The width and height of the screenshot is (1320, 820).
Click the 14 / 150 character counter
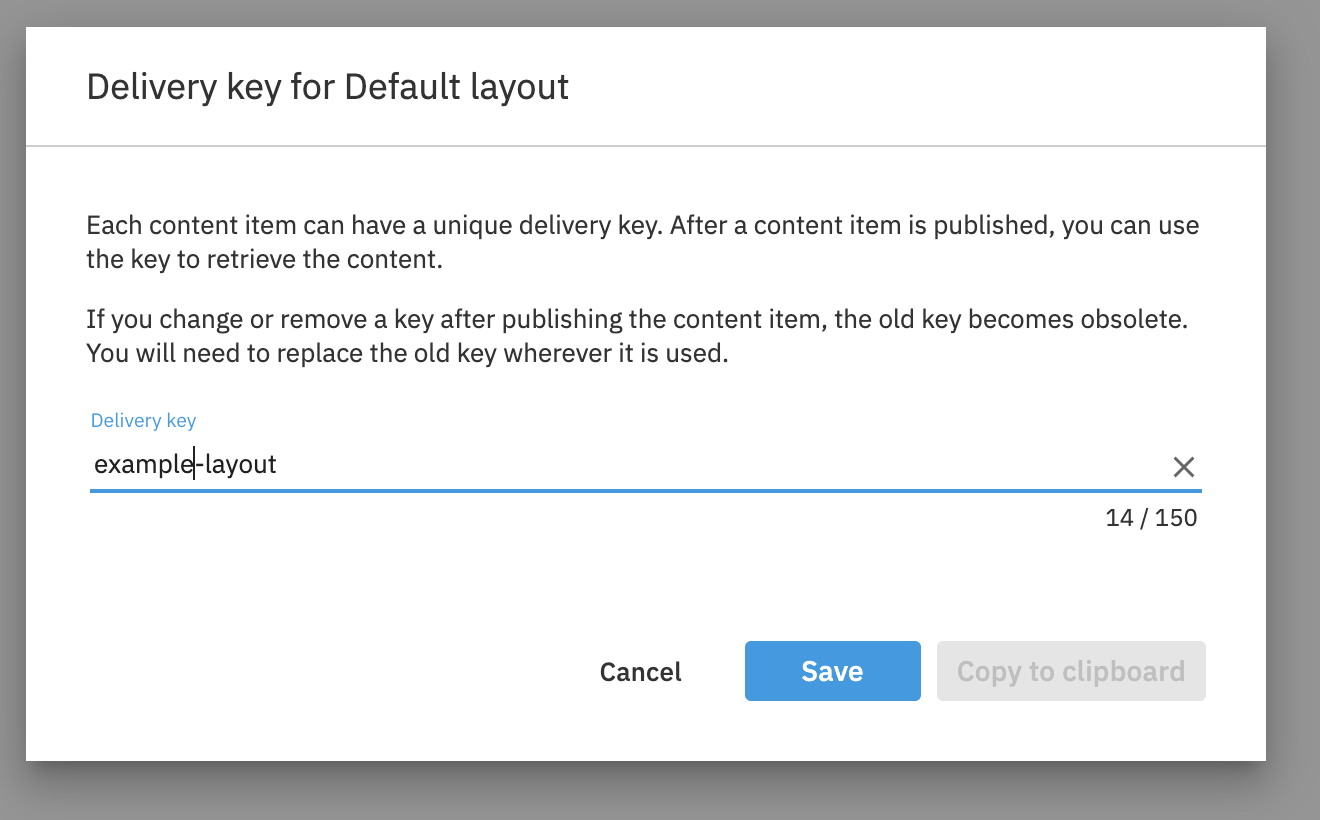1151,517
